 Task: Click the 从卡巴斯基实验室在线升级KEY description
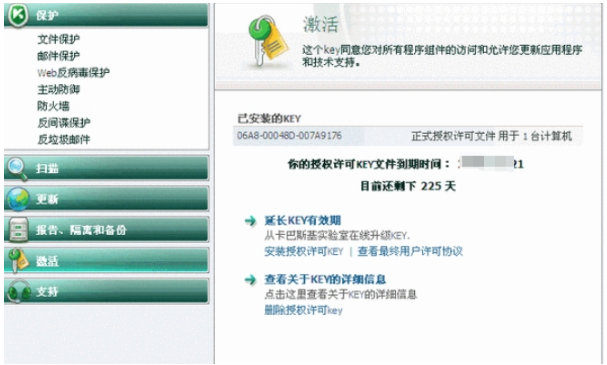coord(337,236)
